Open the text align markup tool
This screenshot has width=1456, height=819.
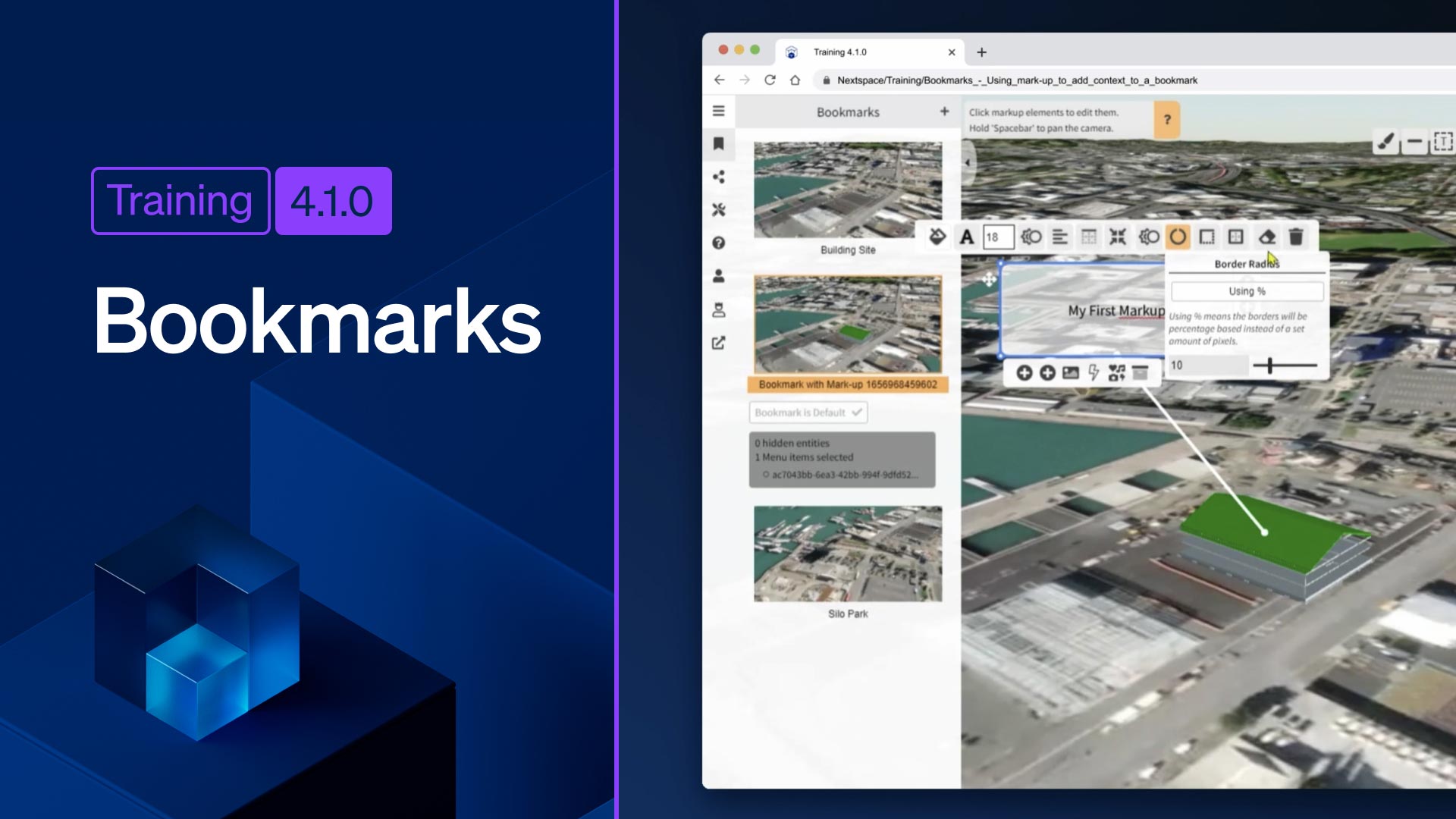pos(1060,237)
